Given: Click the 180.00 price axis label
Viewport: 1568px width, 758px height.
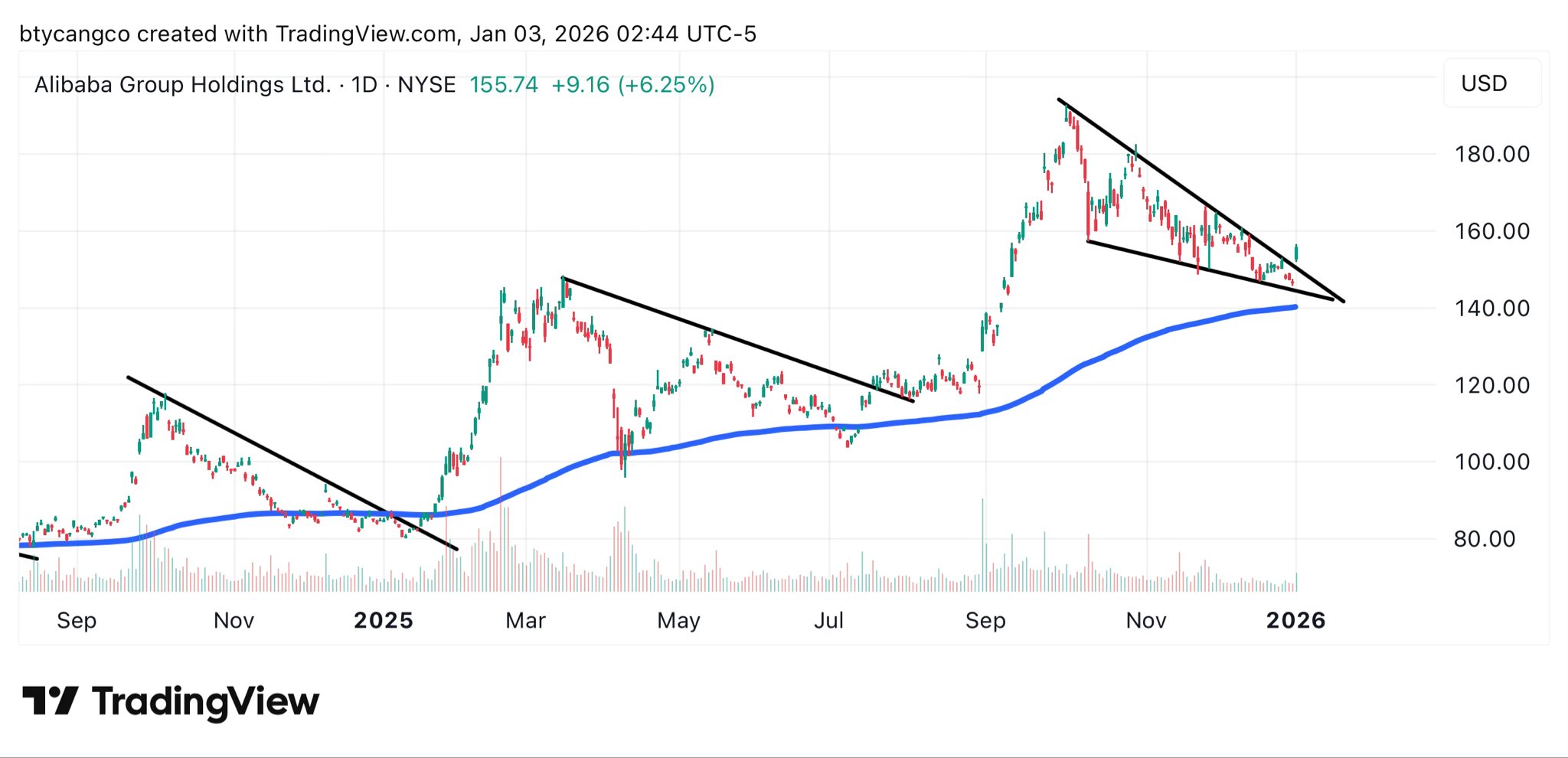Looking at the screenshot, I should pyautogui.click(x=1492, y=154).
